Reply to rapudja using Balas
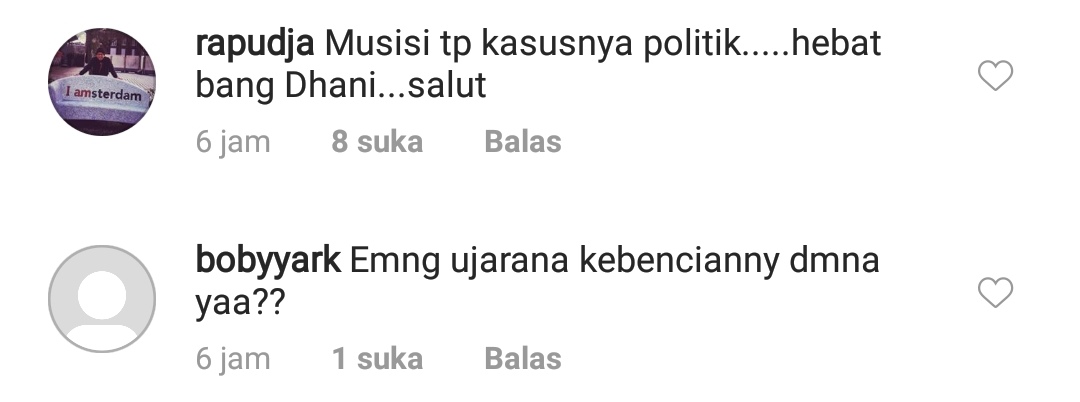 523,142
